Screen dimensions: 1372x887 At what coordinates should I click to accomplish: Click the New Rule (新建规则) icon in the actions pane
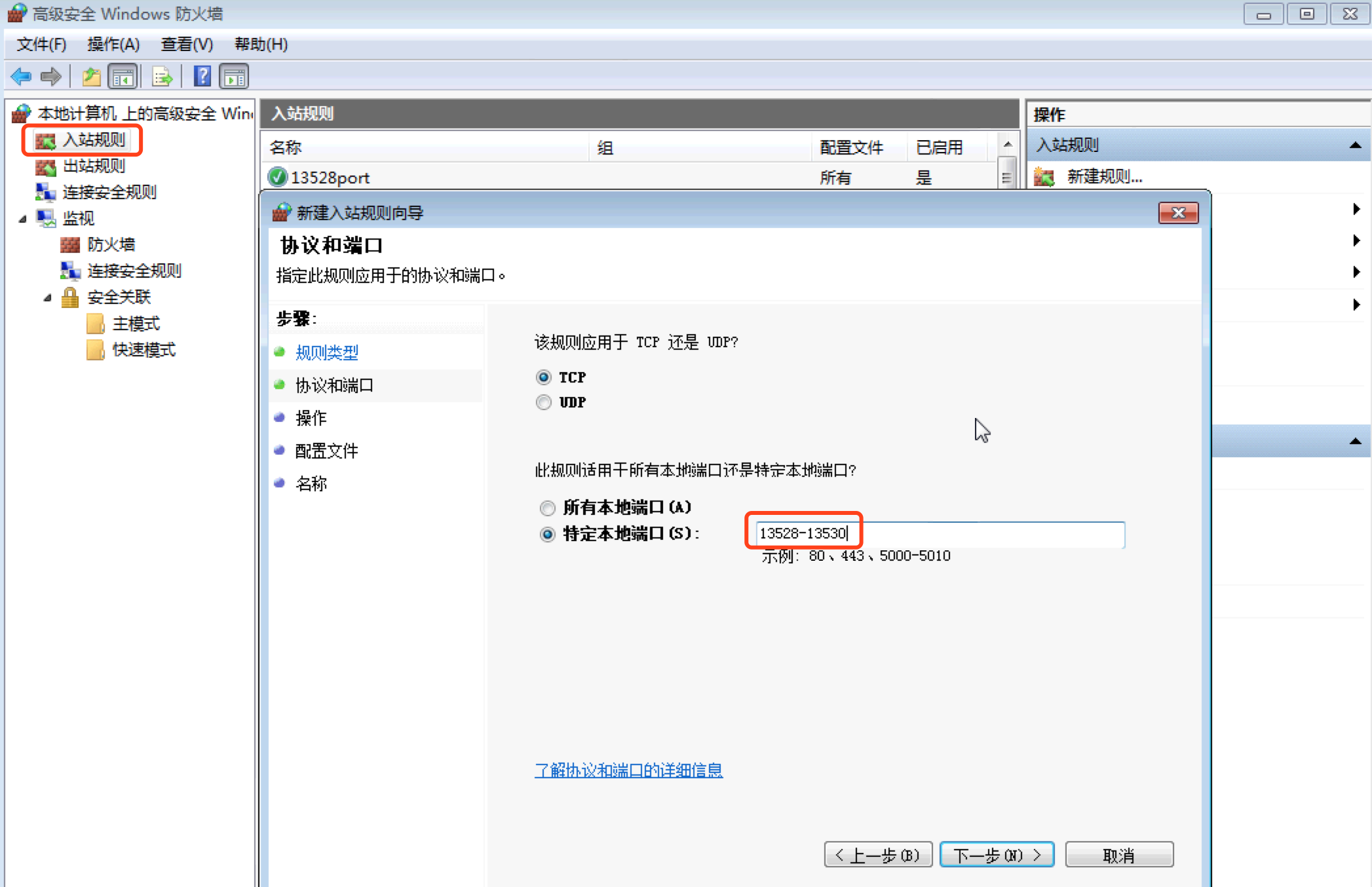point(1044,177)
